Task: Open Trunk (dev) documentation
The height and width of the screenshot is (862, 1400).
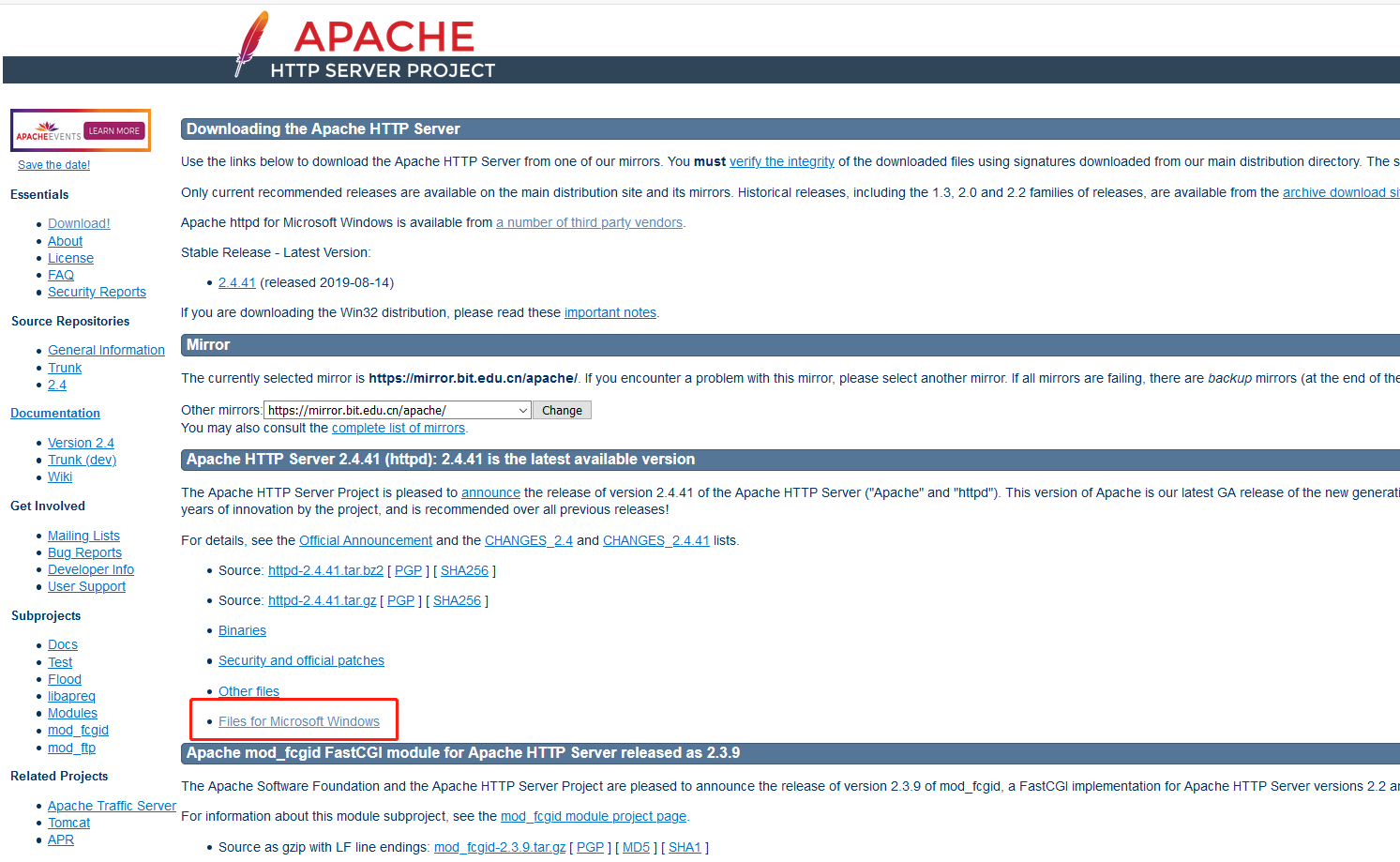Action: point(82,460)
